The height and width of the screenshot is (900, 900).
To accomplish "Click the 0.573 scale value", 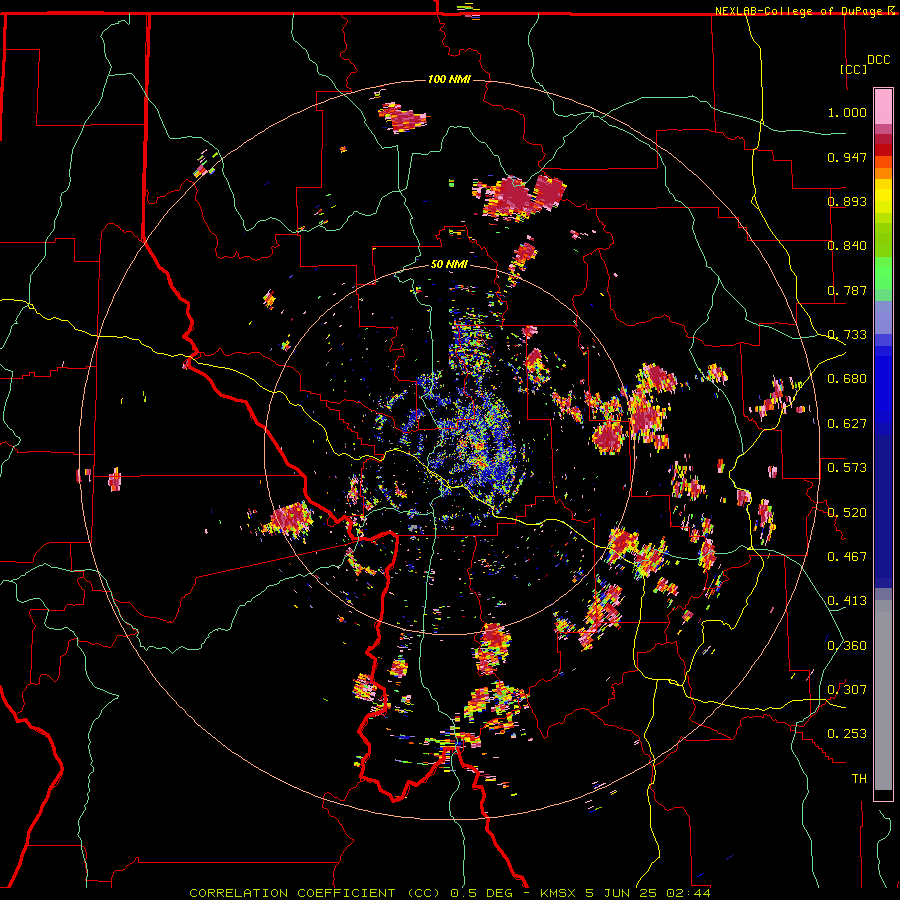I will tap(847, 468).
